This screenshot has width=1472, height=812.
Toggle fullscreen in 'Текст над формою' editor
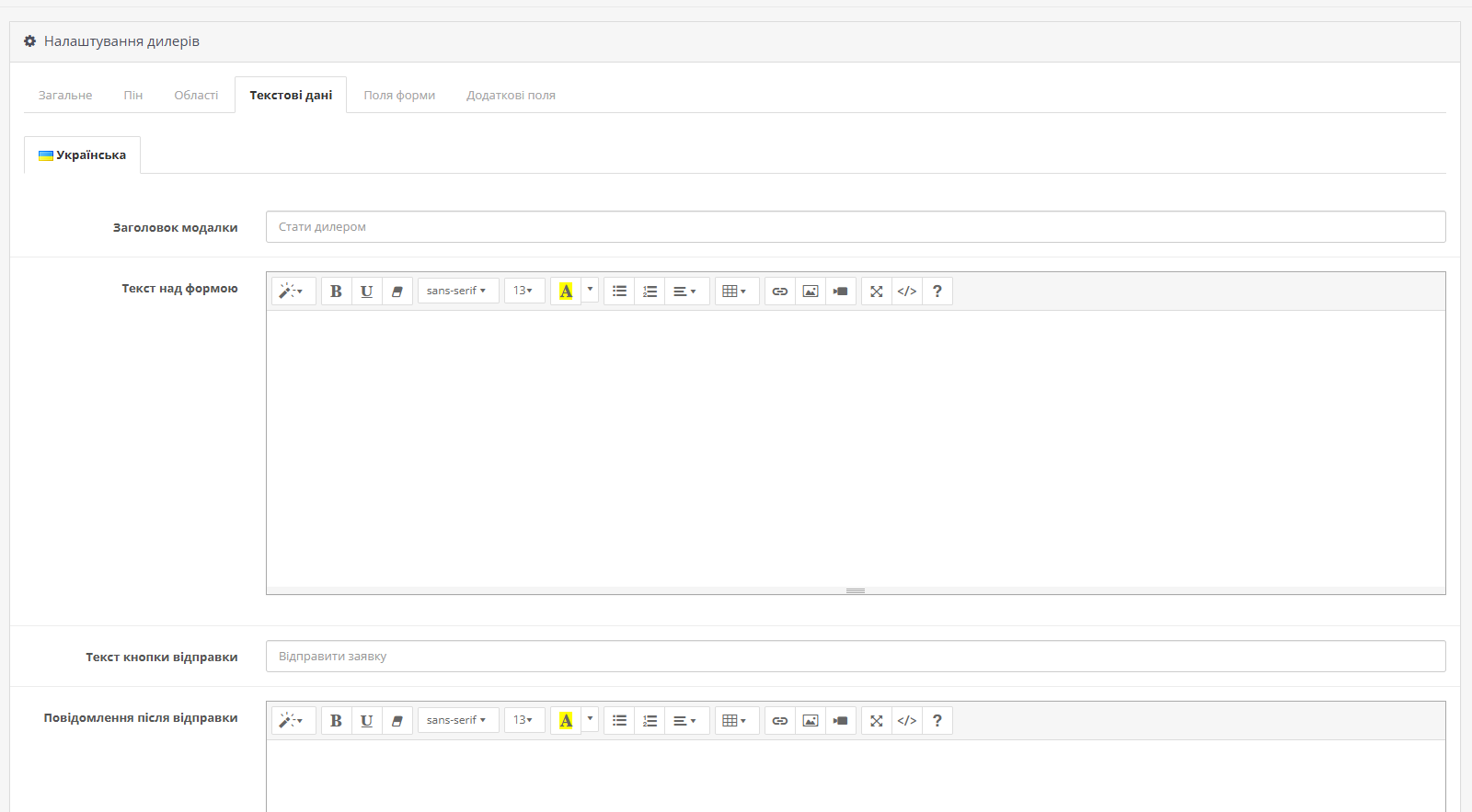877,292
